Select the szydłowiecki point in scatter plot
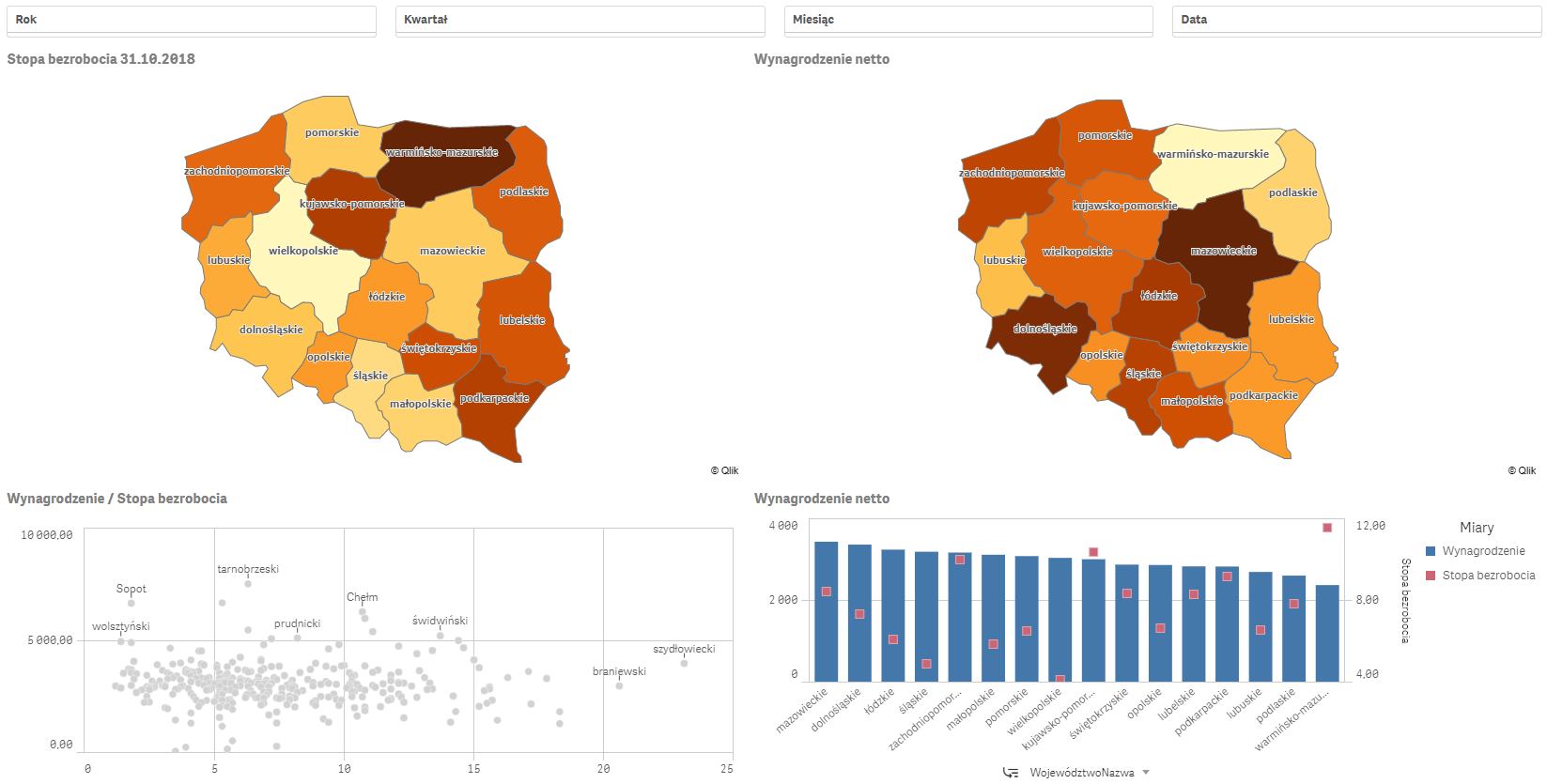The width and height of the screenshot is (1547, 784). coord(684,663)
